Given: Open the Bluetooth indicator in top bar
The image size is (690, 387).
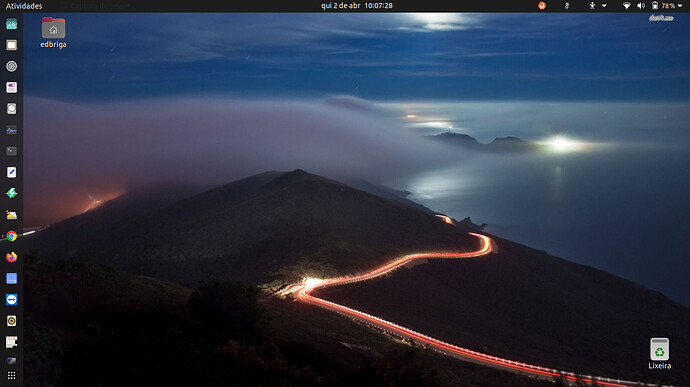Looking at the screenshot, I should pyautogui.click(x=567, y=6).
